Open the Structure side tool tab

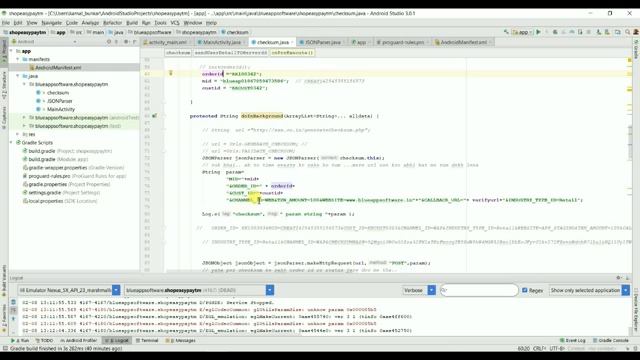pyautogui.click(x=4, y=85)
